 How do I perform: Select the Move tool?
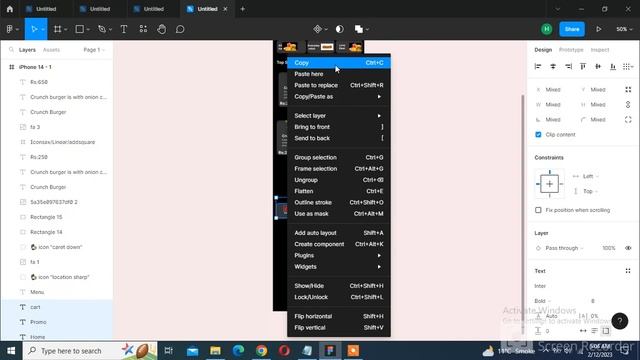pyautogui.click(x=34, y=29)
